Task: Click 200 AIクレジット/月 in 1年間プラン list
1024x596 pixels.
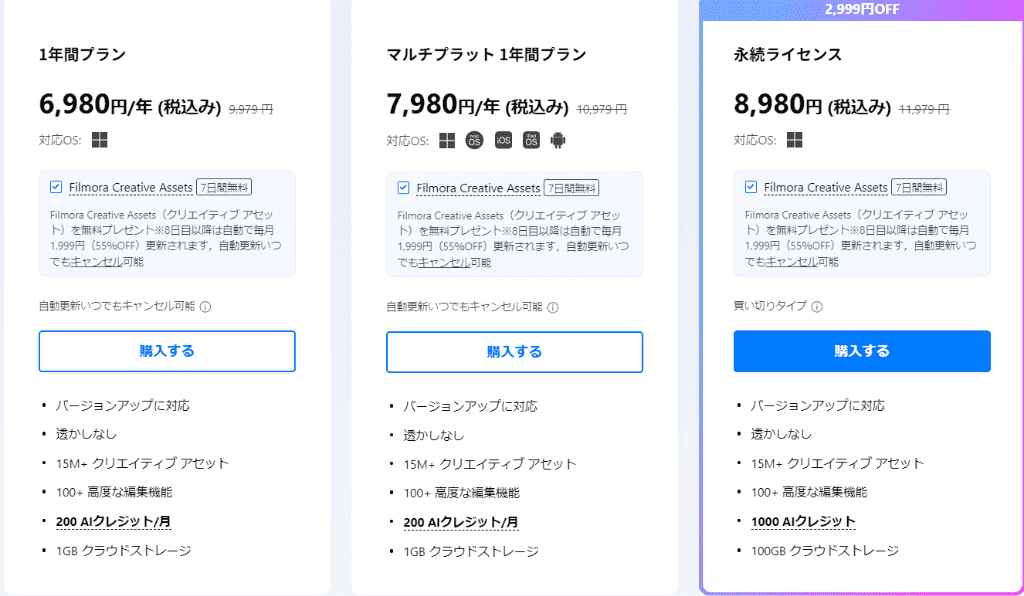Action: click(x=114, y=522)
